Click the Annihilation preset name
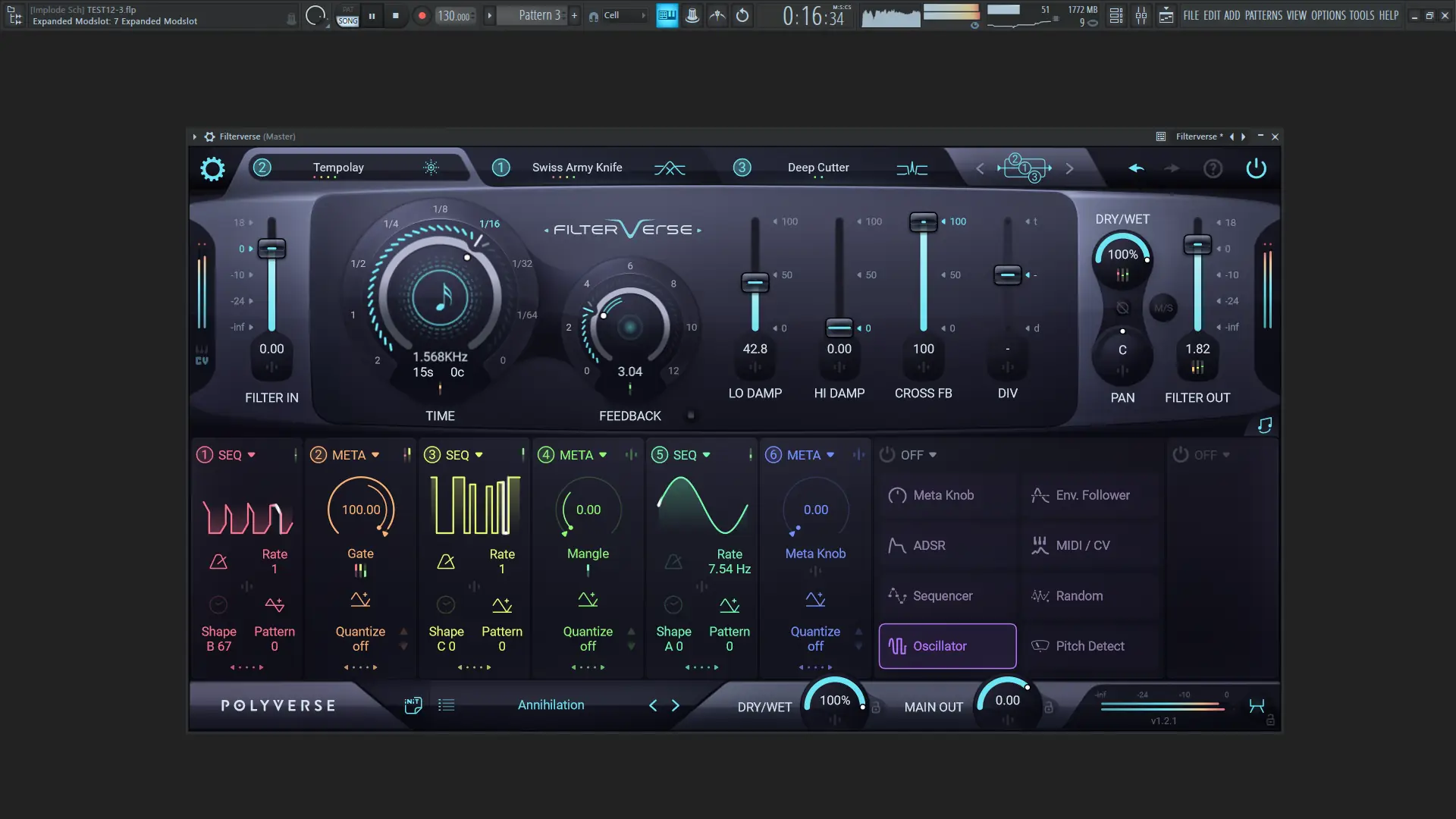Screen dimensions: 1456x819 click(551, 704)
